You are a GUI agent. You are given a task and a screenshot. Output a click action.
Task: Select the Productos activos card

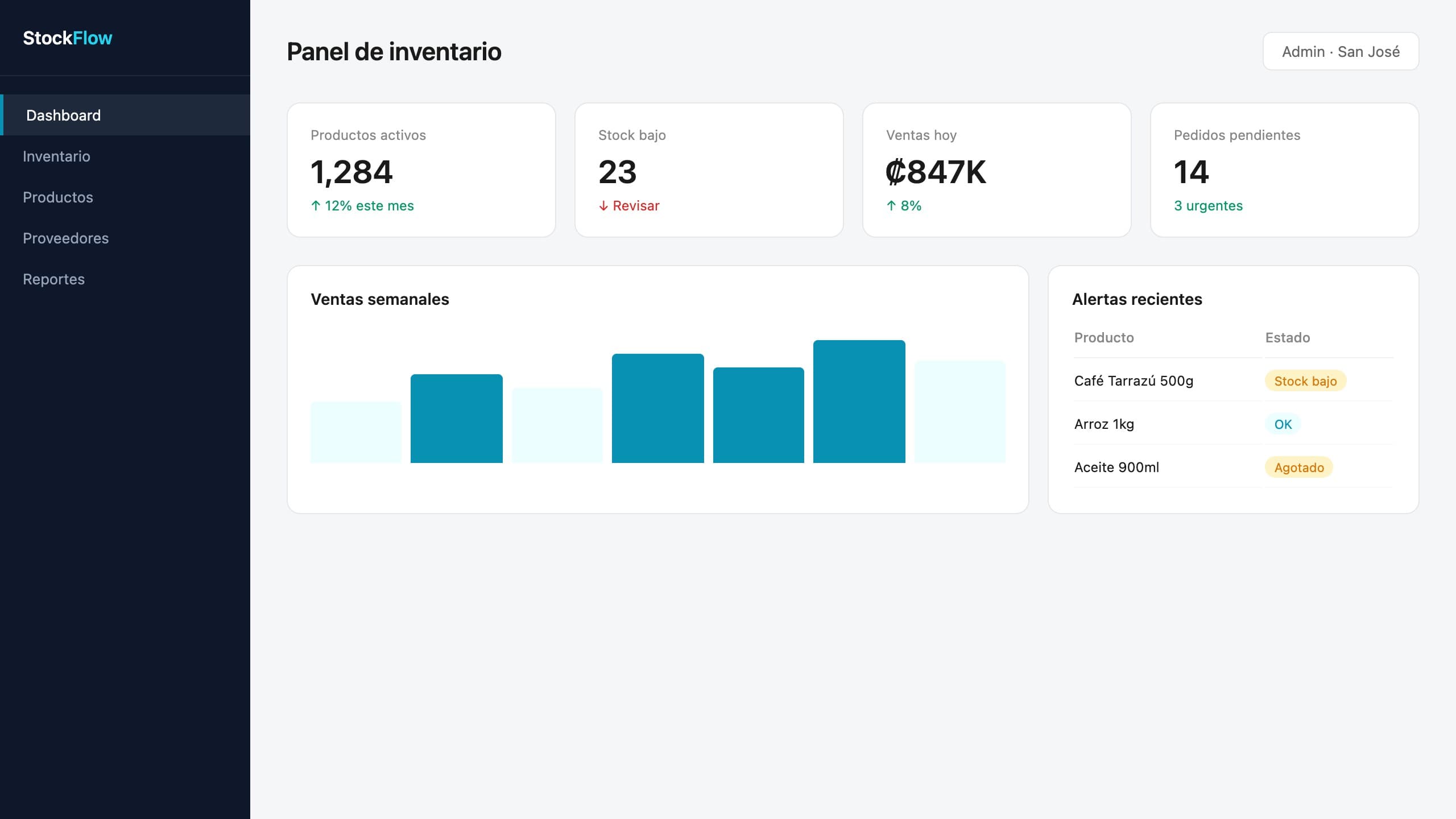click(x=421, y=170)
